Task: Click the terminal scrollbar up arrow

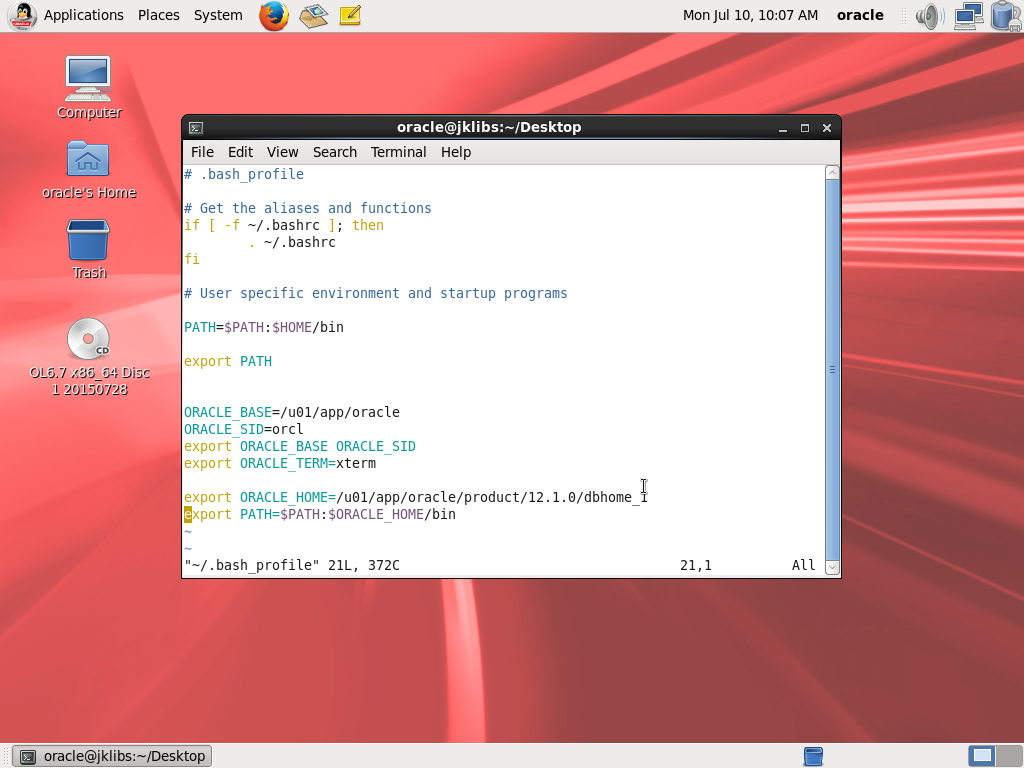Action: tap(832, 172)
